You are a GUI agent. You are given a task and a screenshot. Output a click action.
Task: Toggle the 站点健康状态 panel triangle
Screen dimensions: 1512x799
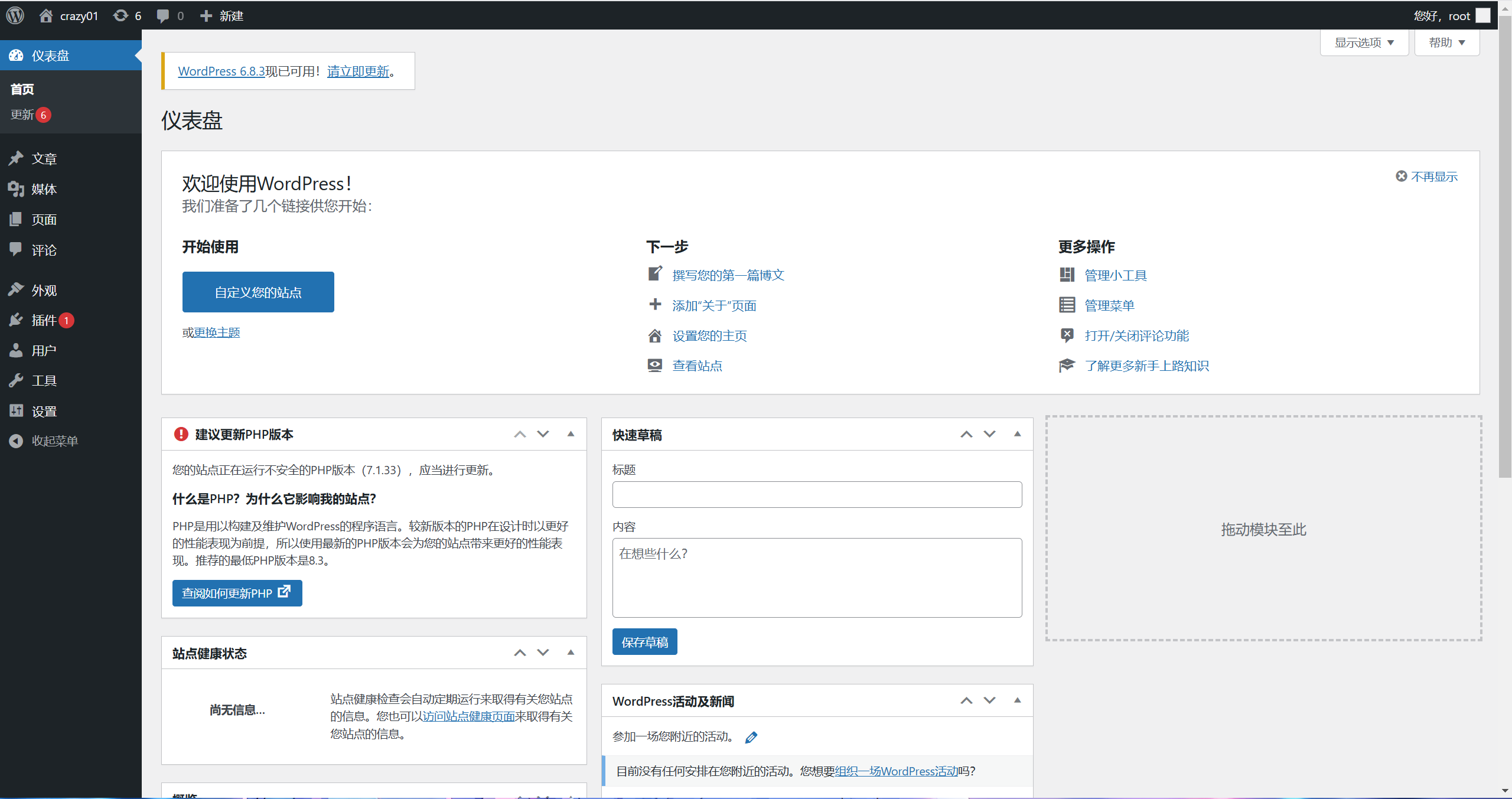pyautogui.click(x=571, y=653)
